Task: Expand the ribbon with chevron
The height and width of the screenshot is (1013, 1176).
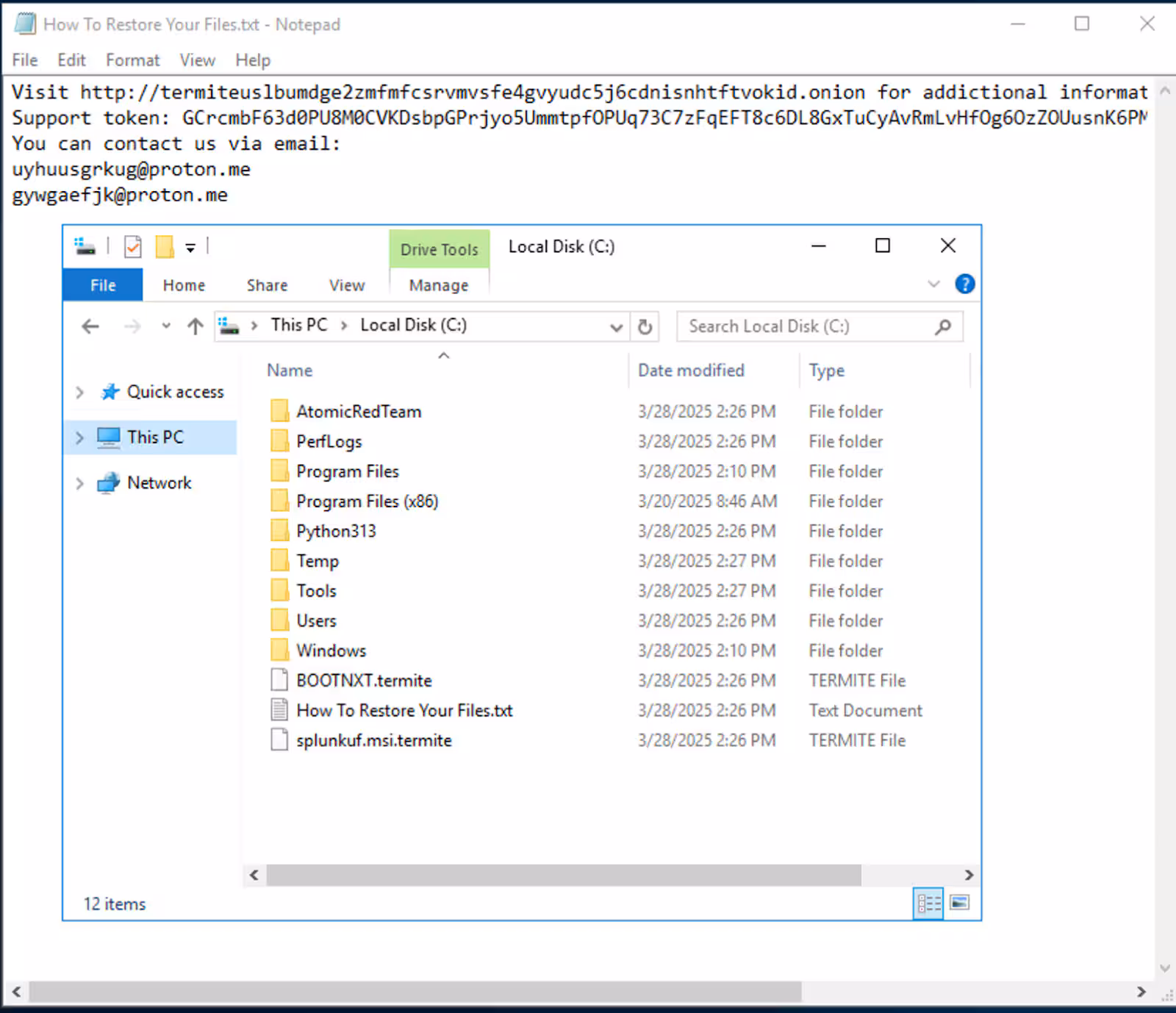Action: pyautogui.click(x=933, y=284)
